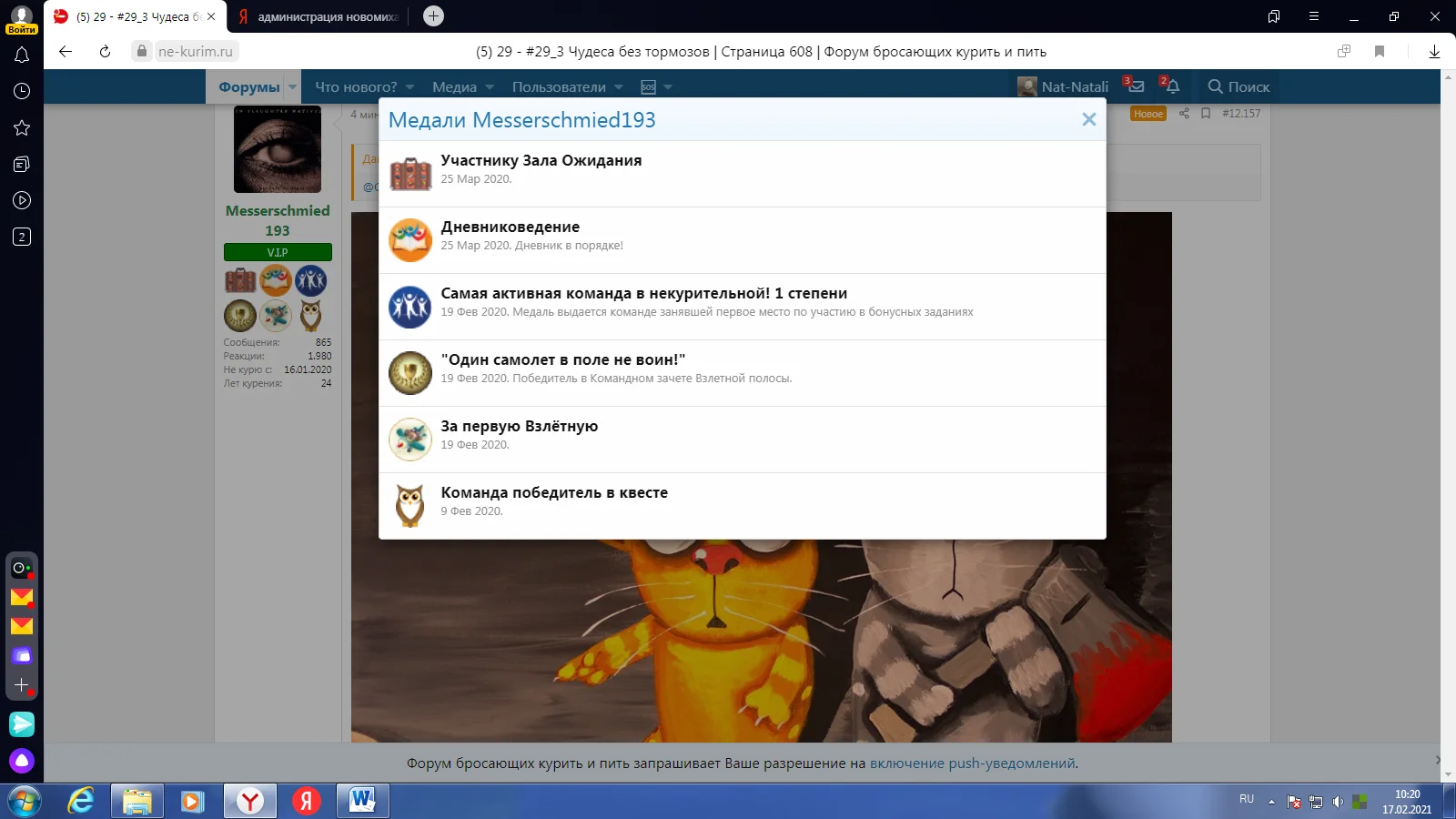Open the Alice assistant at the sidebar bottom

(x=22, y=760)
